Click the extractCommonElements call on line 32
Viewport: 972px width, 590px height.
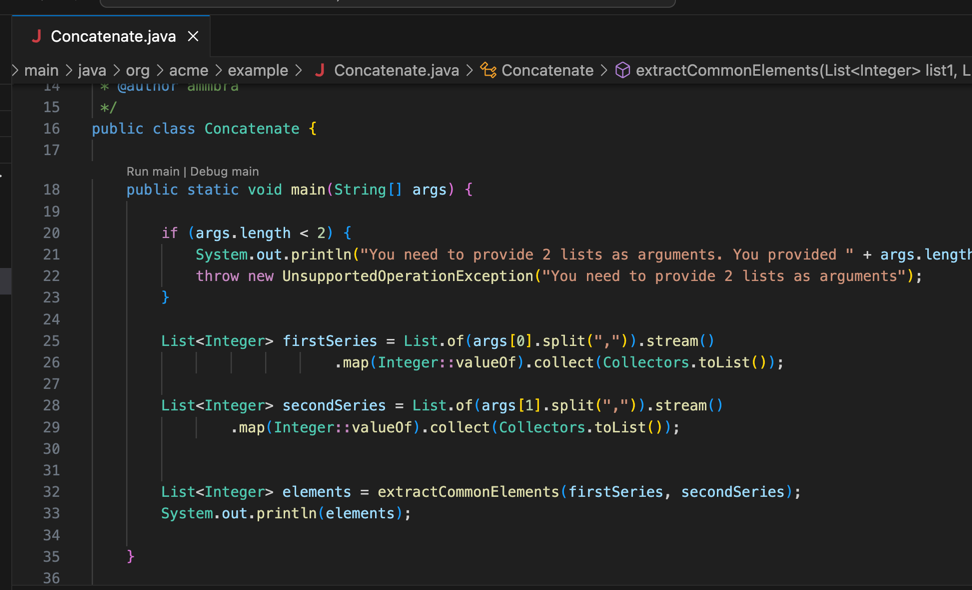[468, 492]
